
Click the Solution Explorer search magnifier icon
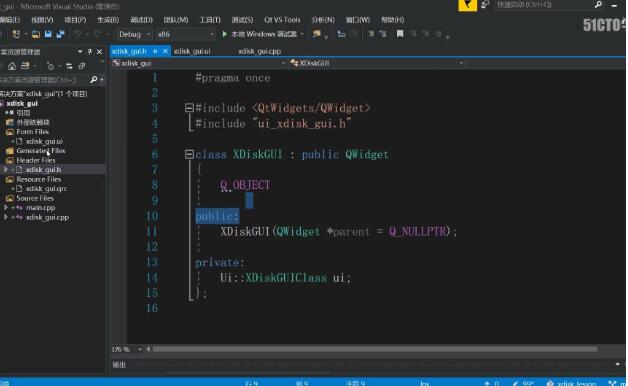point(93,80)
